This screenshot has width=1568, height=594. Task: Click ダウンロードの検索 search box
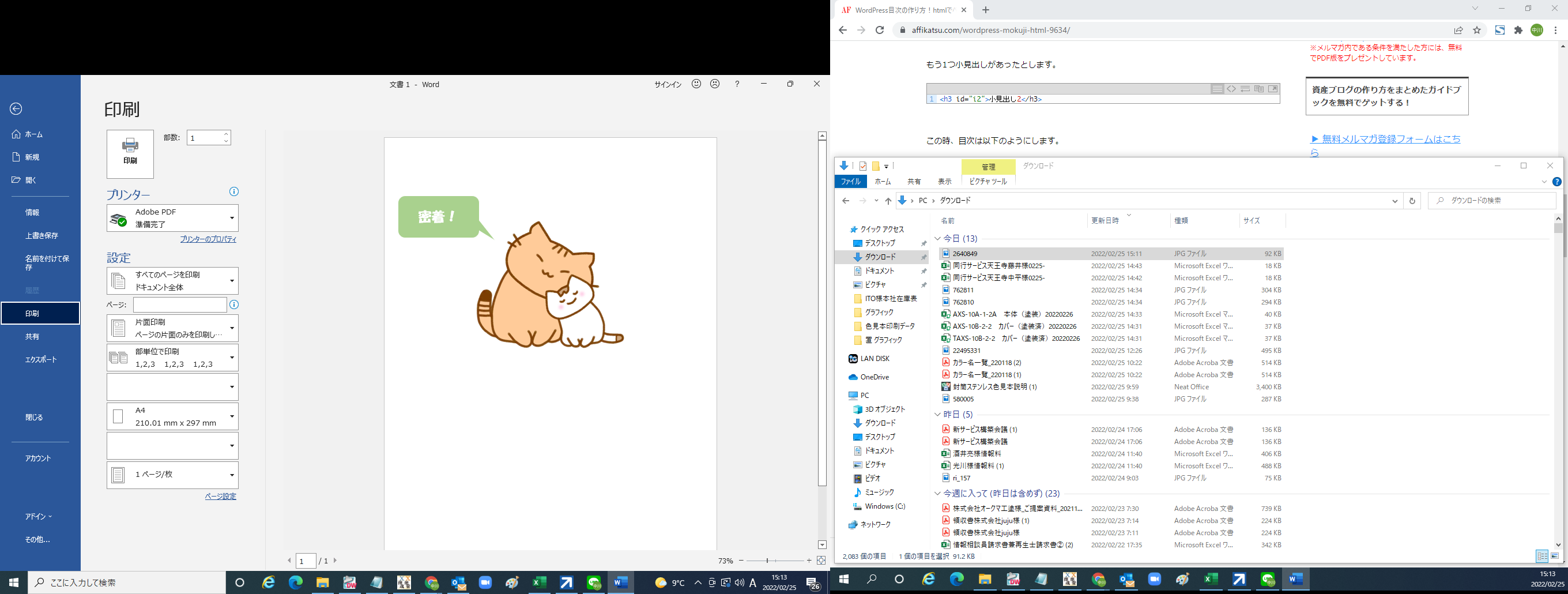(x=1492, y=201)
